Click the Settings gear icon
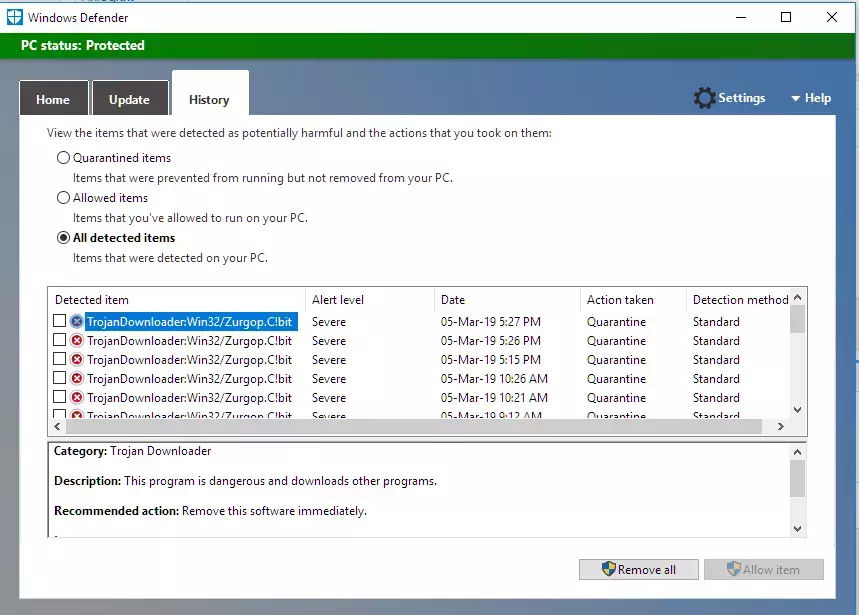This screenshot has width=859, height=615. tap(705, 98)
